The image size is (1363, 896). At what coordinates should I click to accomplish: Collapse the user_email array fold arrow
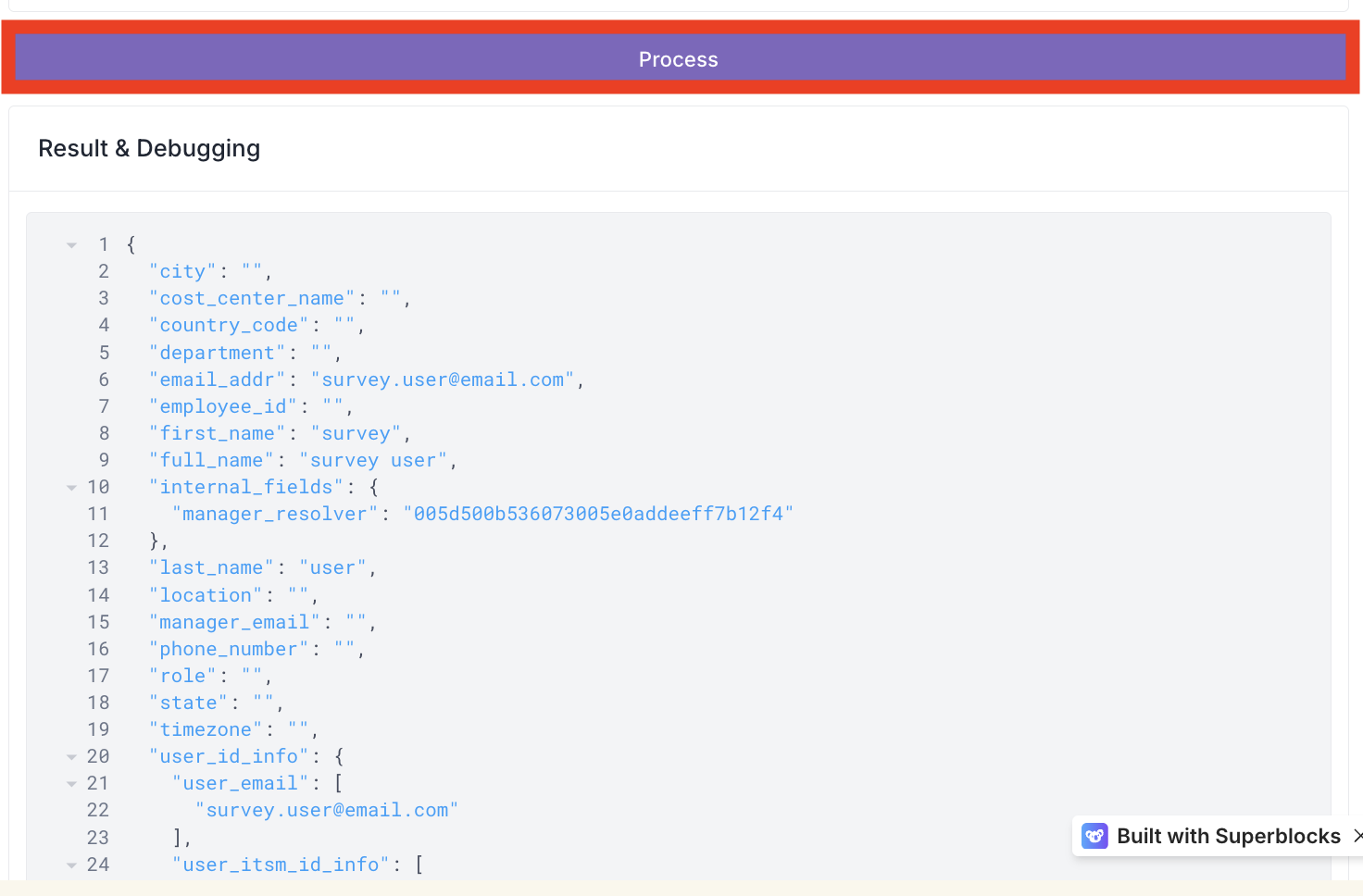tap(71, 784)
